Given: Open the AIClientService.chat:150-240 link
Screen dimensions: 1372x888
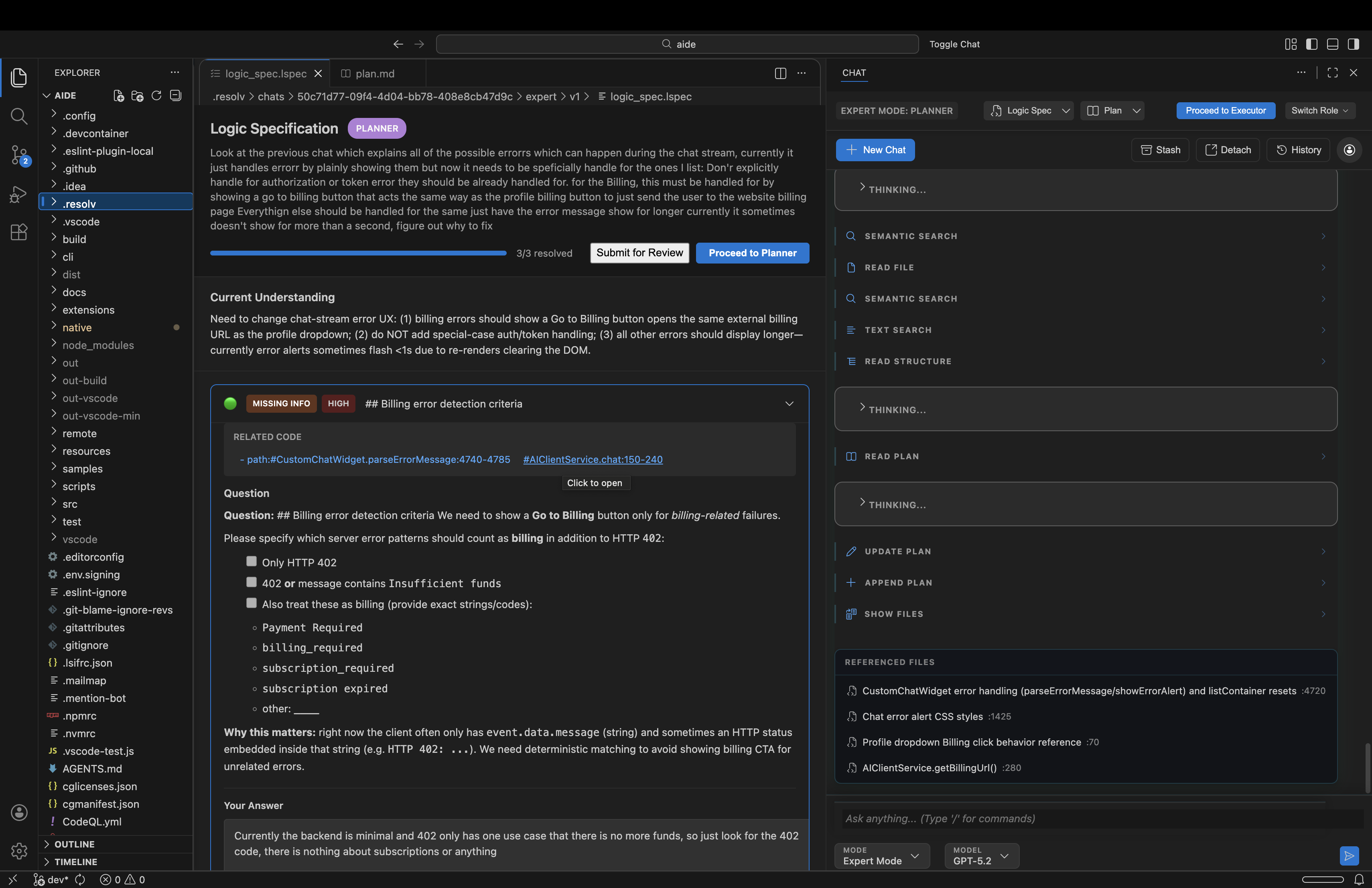Looking at the screenshot, I should point(592,459).
